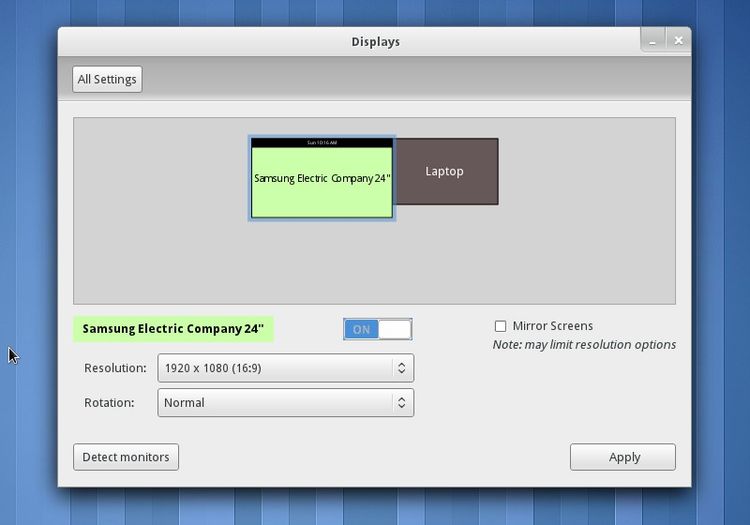Select the Samsung Electric Company 24" monitor thumbnail
The height and width of the screenshot is (525, 750).
point(321,185)
